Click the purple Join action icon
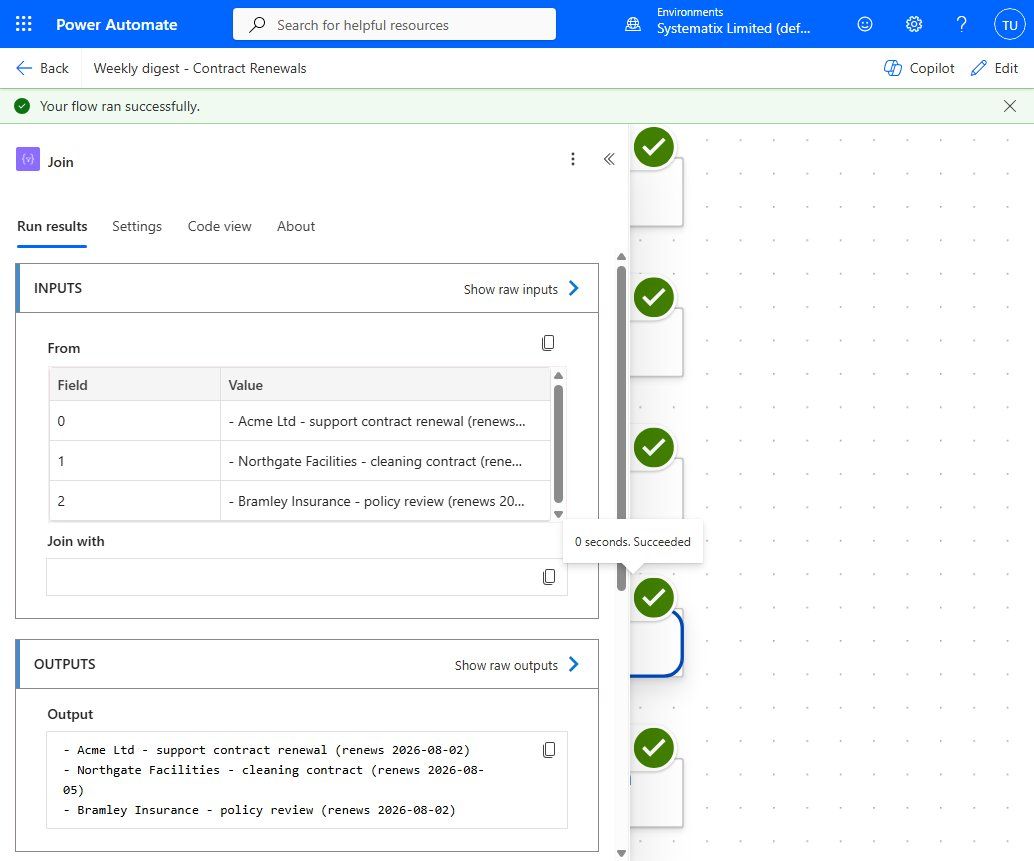This screenshot has width=1034, height=861. pos(28,159)
